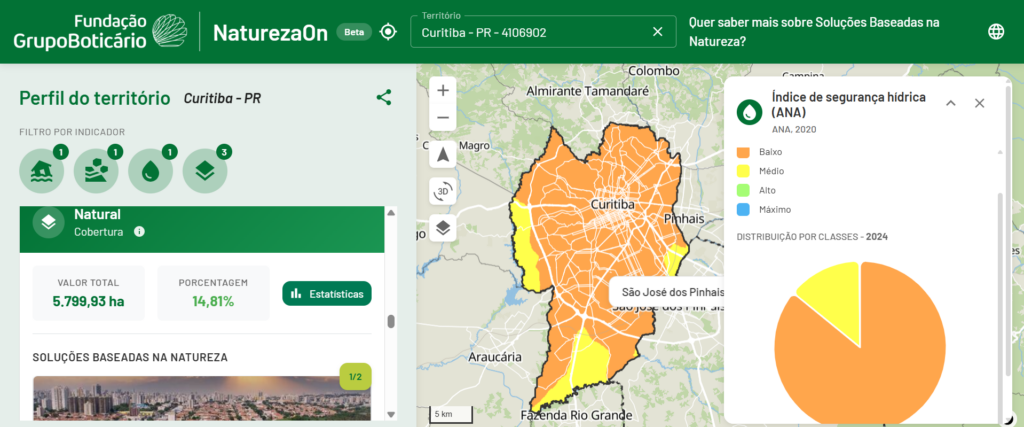Click the Máximo blue legend swatch
This screenshot has height=427, width=1024.
[x=743, y=210]
